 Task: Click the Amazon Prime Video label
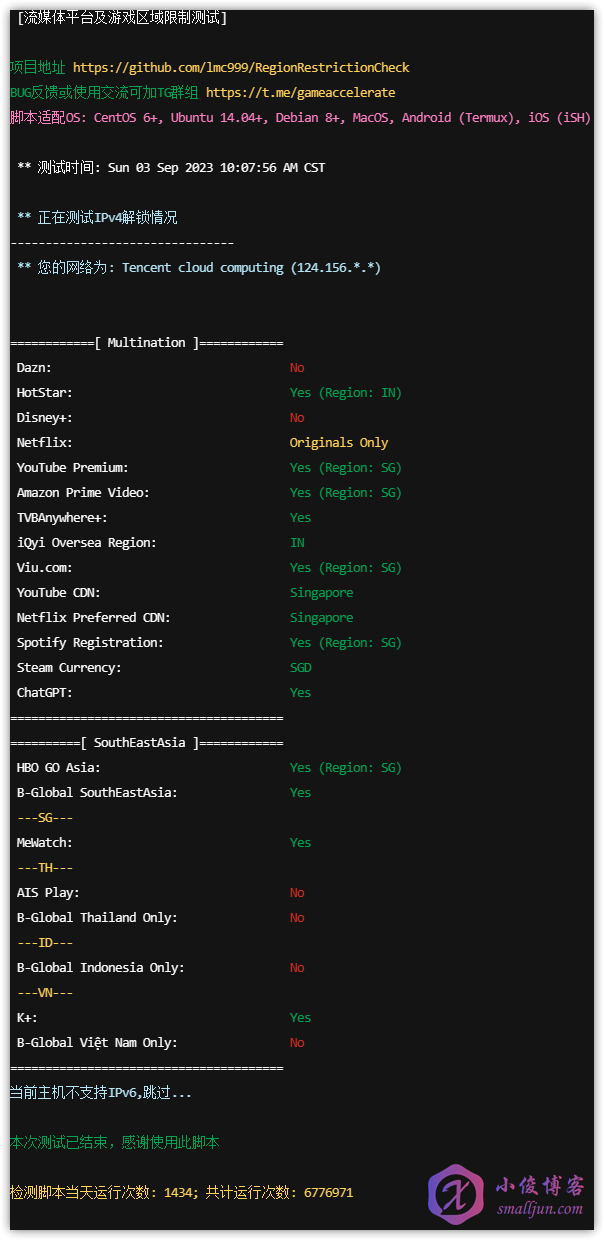tap(83, 493)
